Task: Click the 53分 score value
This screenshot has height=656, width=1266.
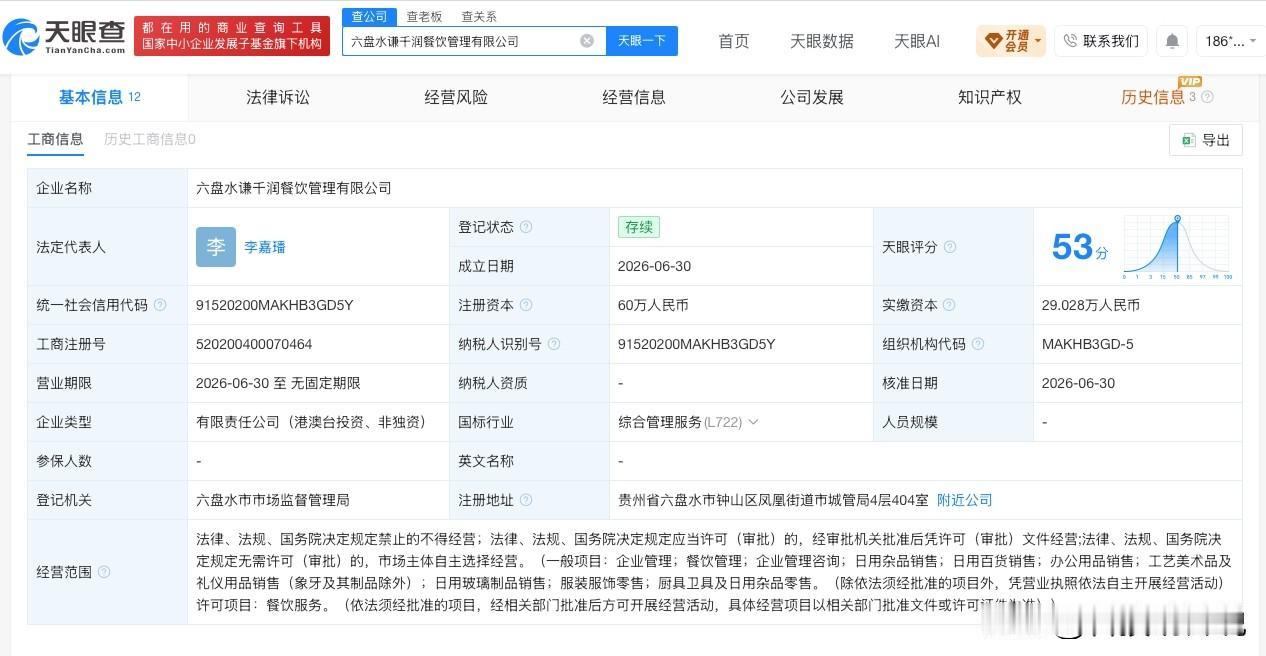Action: click(1080, 247)
